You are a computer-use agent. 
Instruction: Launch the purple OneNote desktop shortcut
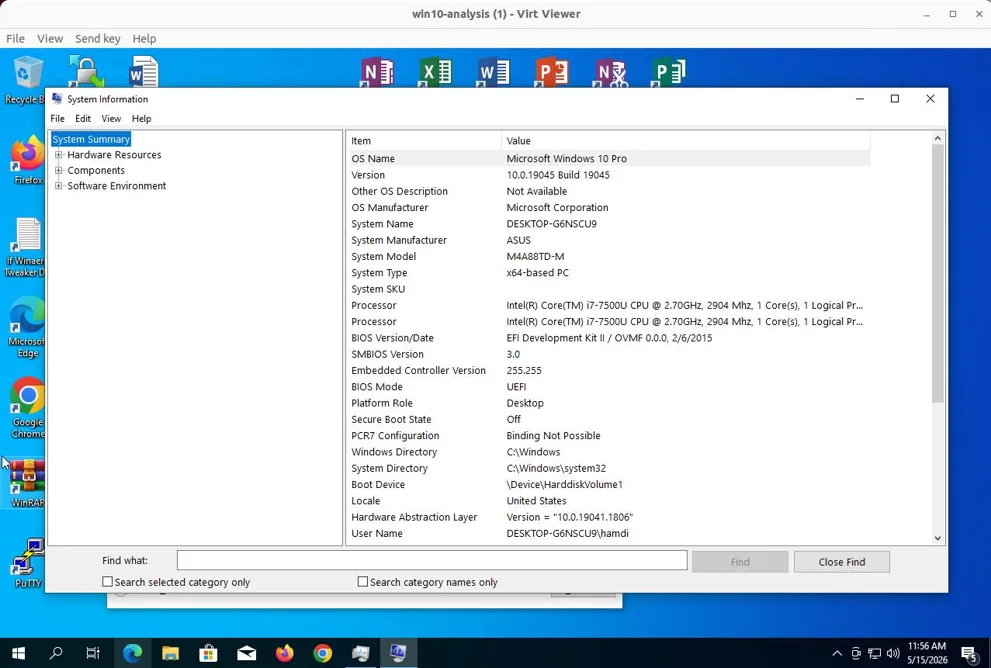pos(377,72)
